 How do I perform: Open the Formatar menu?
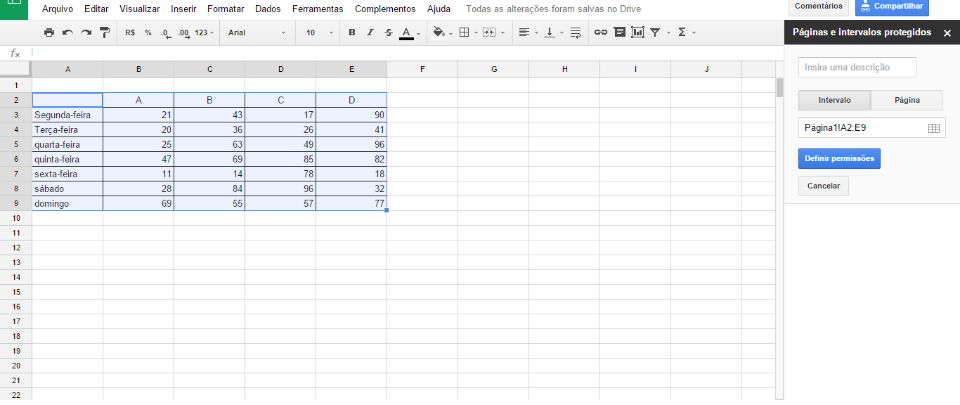tap(225, 8)
